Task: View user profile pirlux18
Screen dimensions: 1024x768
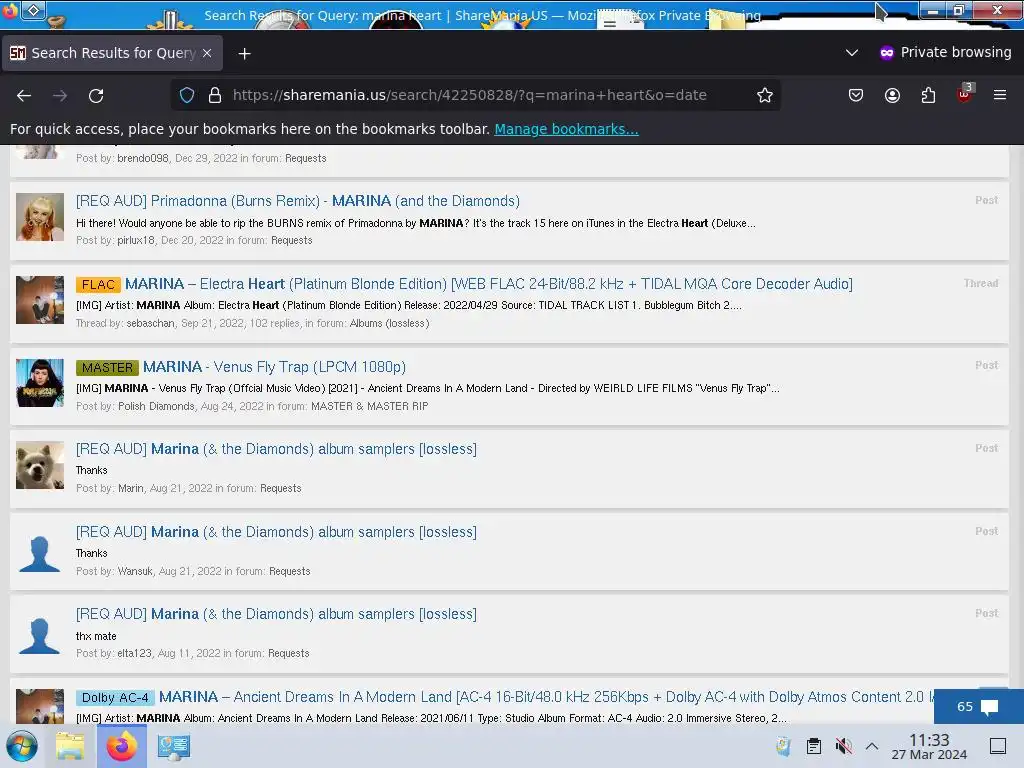Action: (136, 240)
